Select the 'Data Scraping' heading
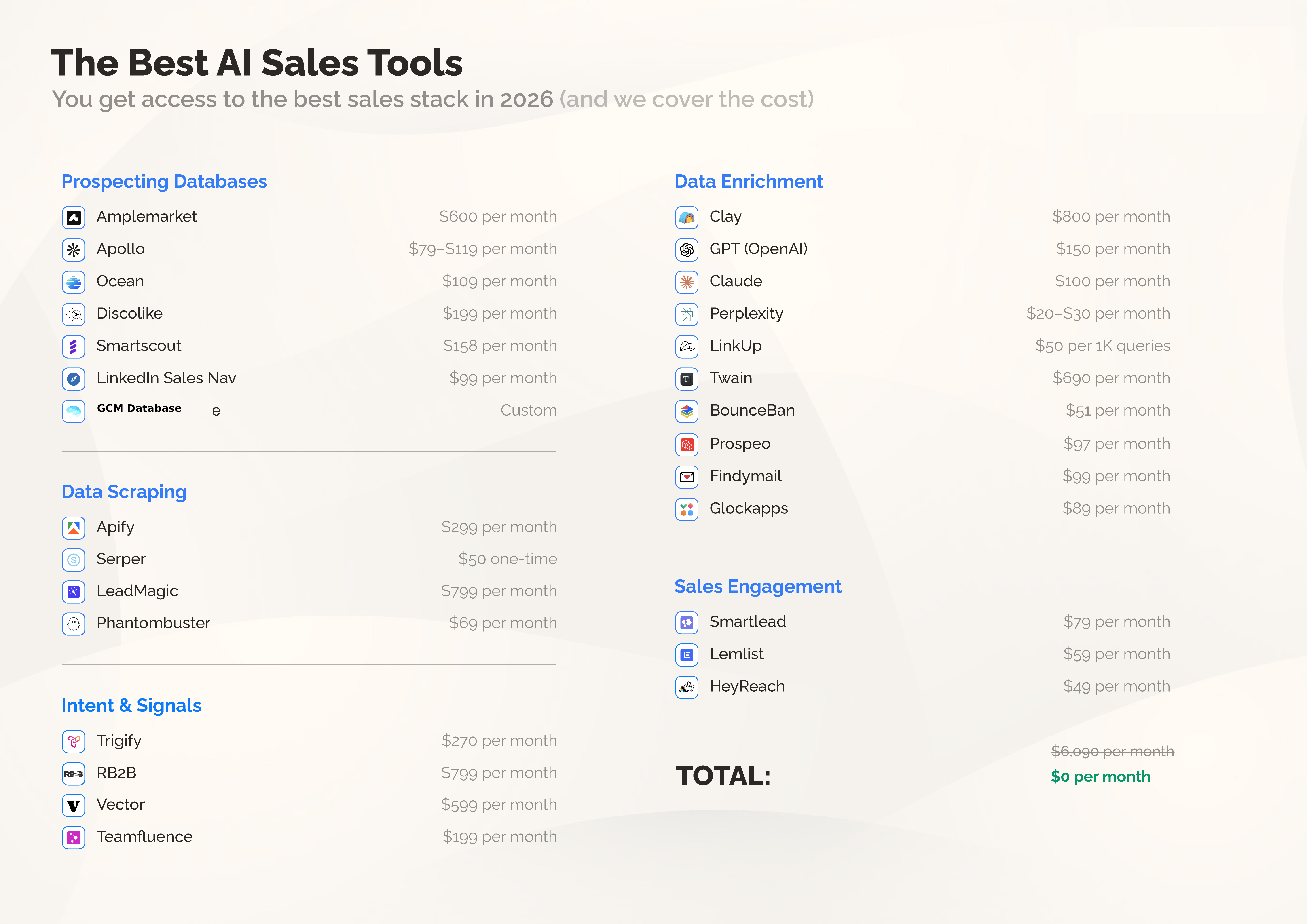Image resolution: width=1307 pixels, height=924 pixels. pos(124,492)
